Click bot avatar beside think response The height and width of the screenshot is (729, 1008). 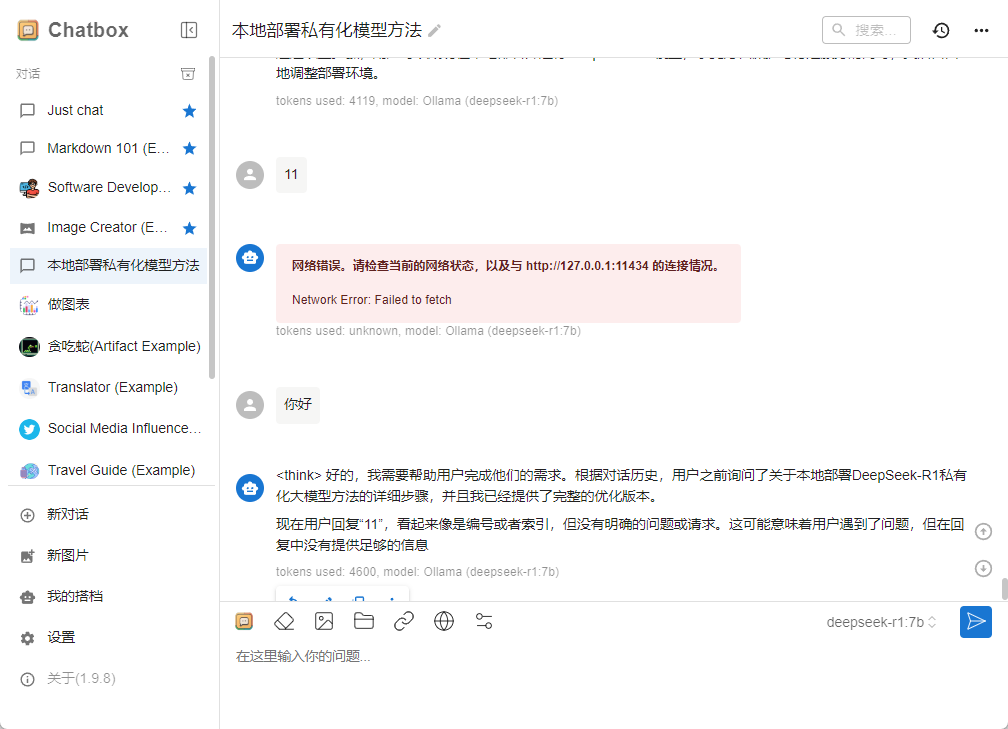click(250, 489)
